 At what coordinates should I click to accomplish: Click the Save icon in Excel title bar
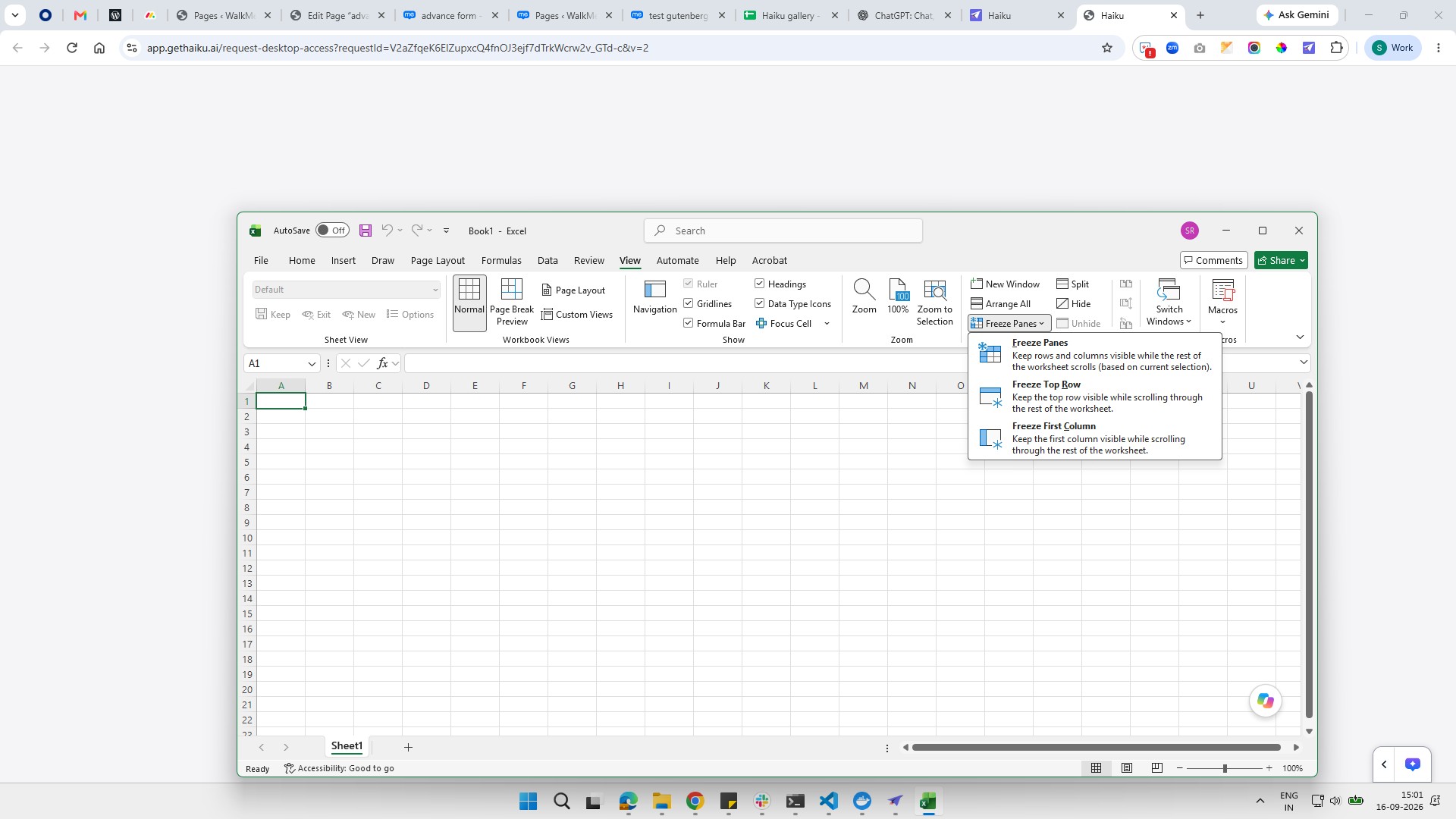point(366,231)
